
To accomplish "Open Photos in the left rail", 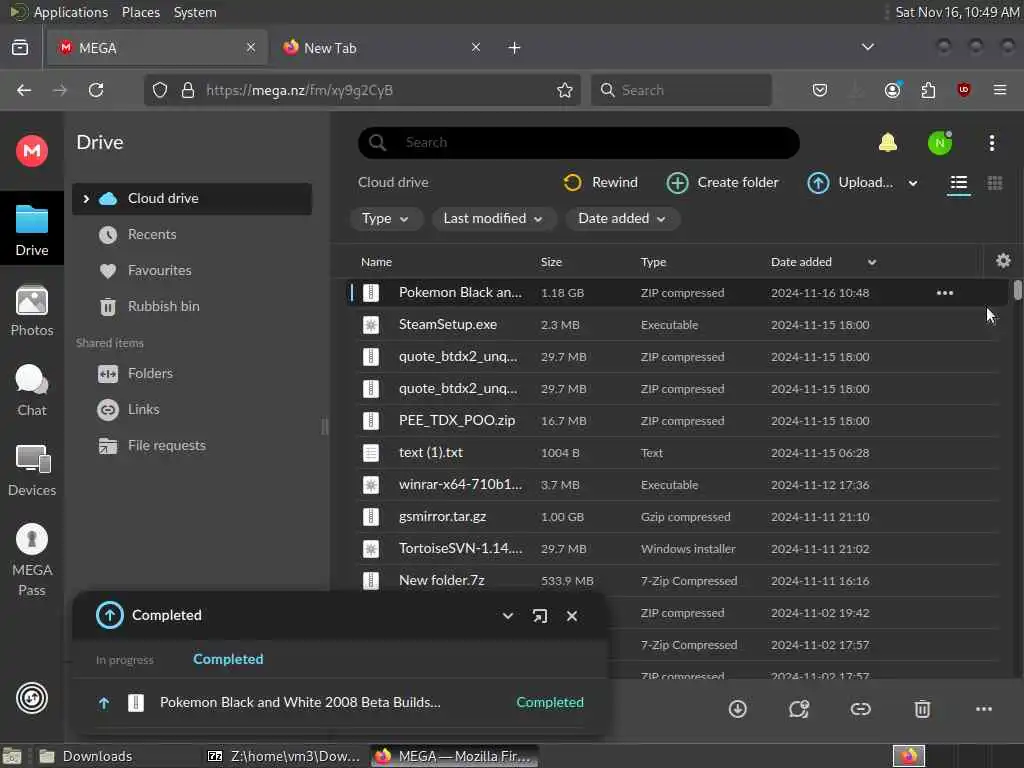I will point(31,311).
